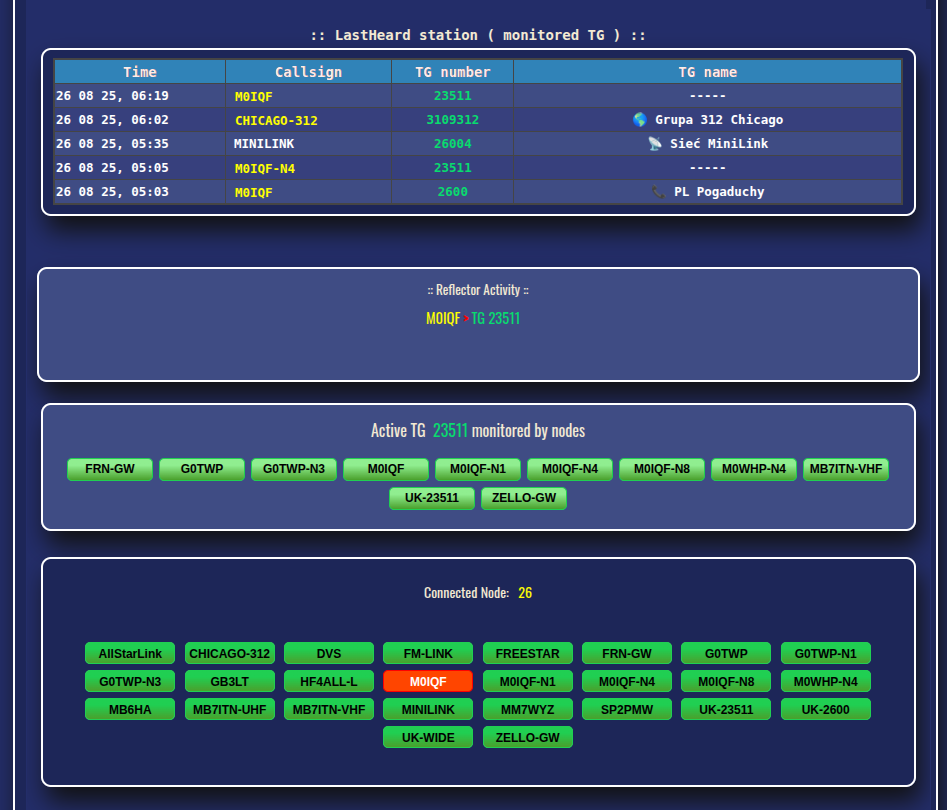Open the FM-LINK node button
Viewport: 947px width, 810px height.
click(428, 654)
